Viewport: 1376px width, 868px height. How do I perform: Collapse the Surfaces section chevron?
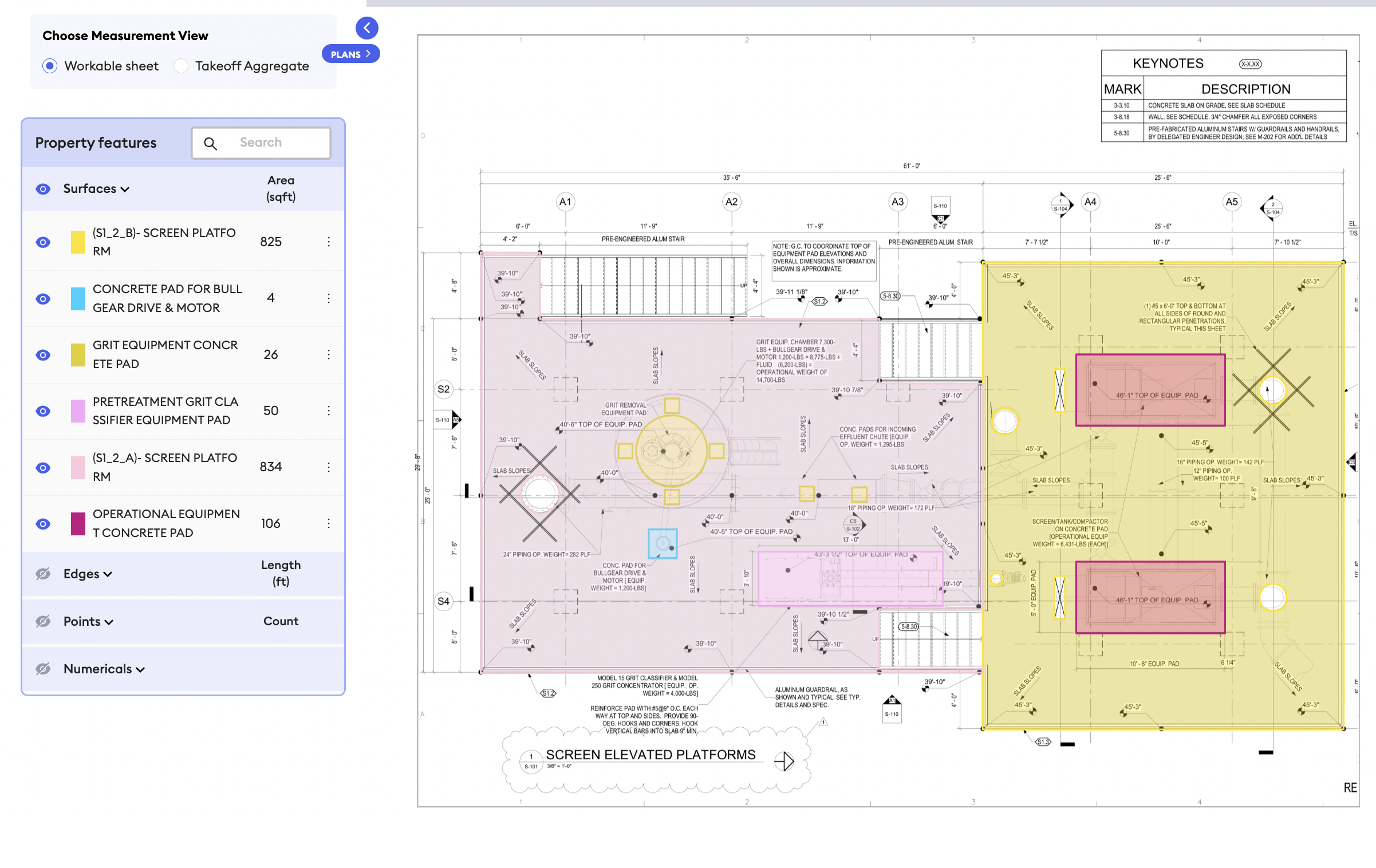[125, 190]
